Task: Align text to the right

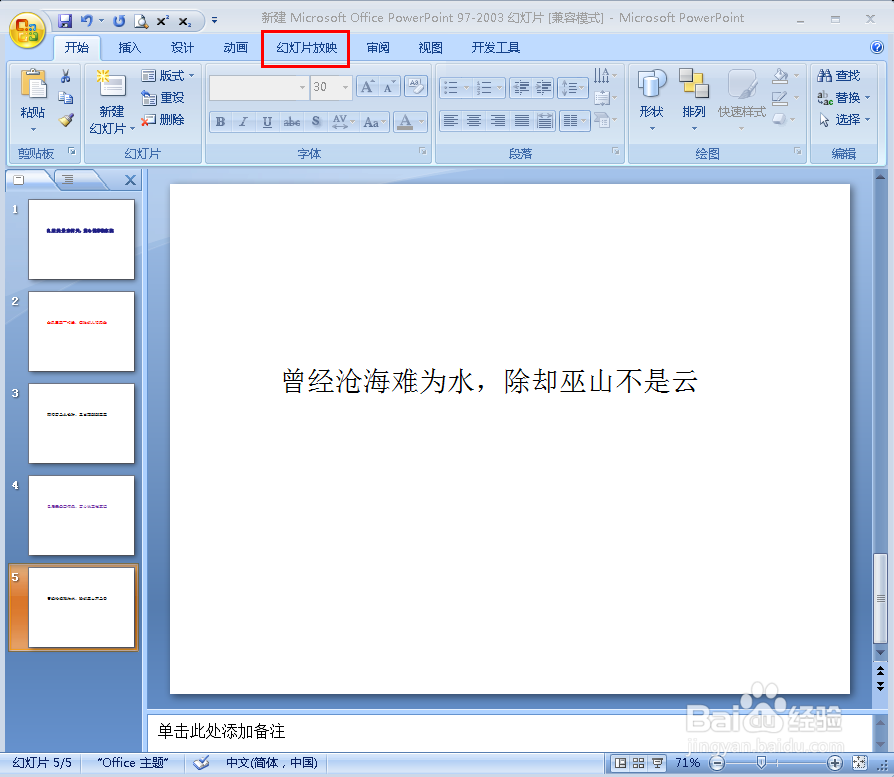Action: pos(498,121)
